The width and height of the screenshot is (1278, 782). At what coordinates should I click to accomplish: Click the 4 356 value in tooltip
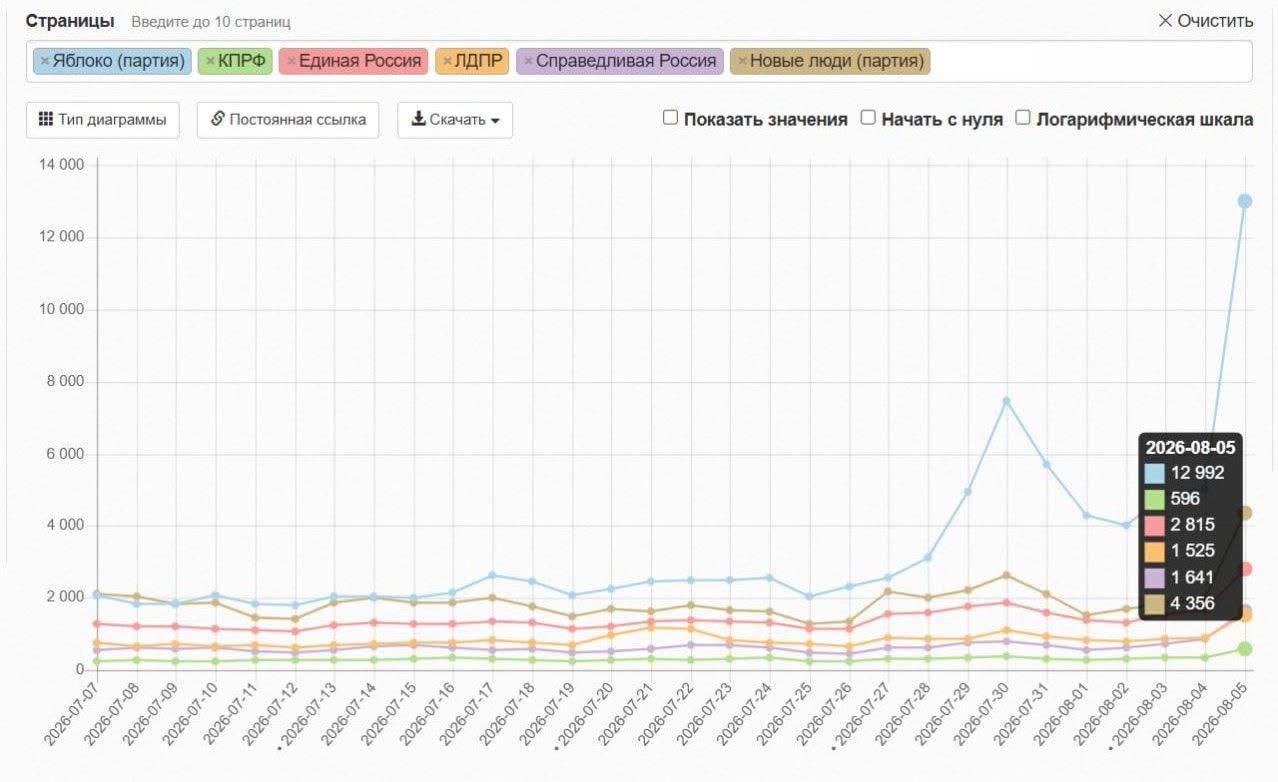coord(1193,603)
